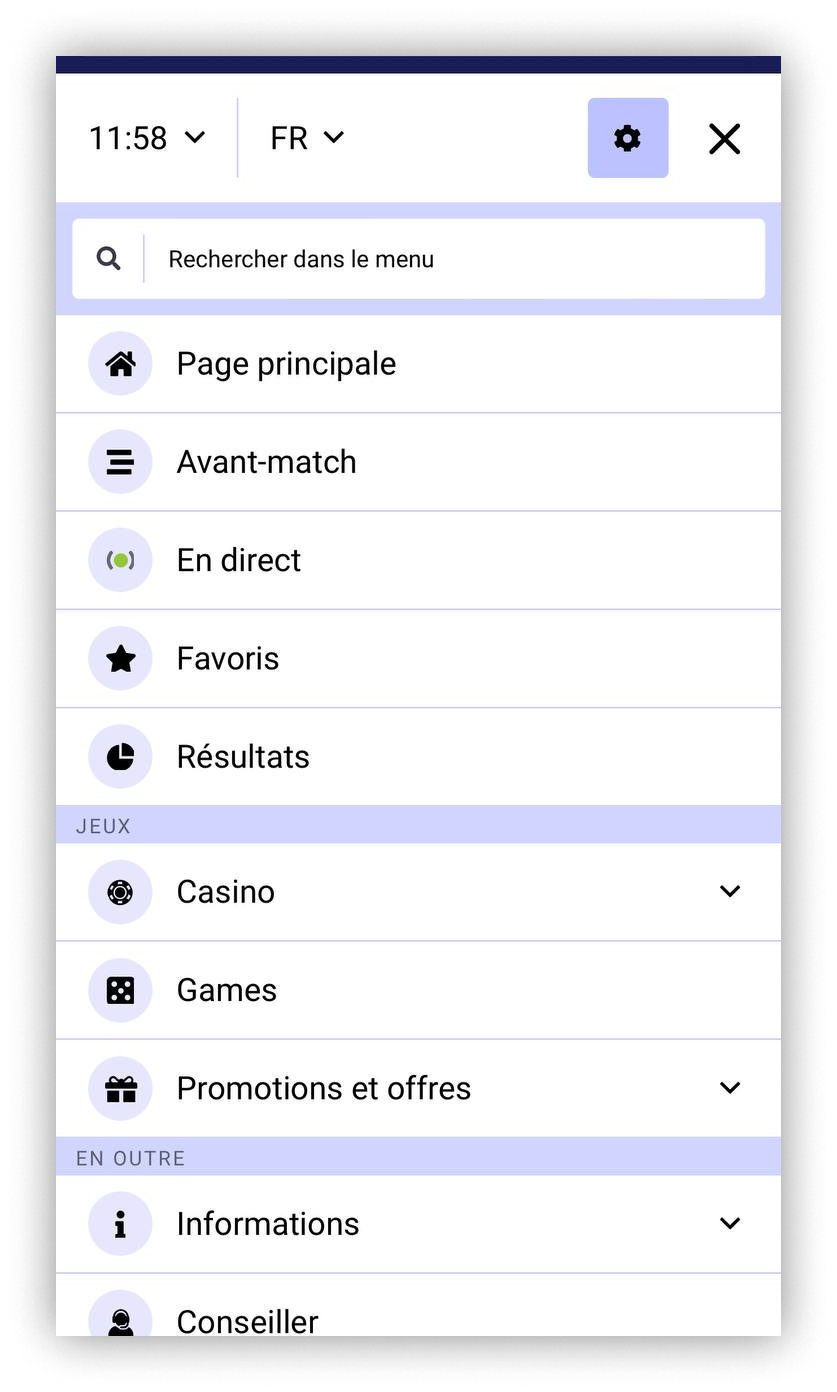The width and height of the screenshot is (837, 1392).
Task: Open the Résultats pie chart icon
Action: click(x=120, y=756)
